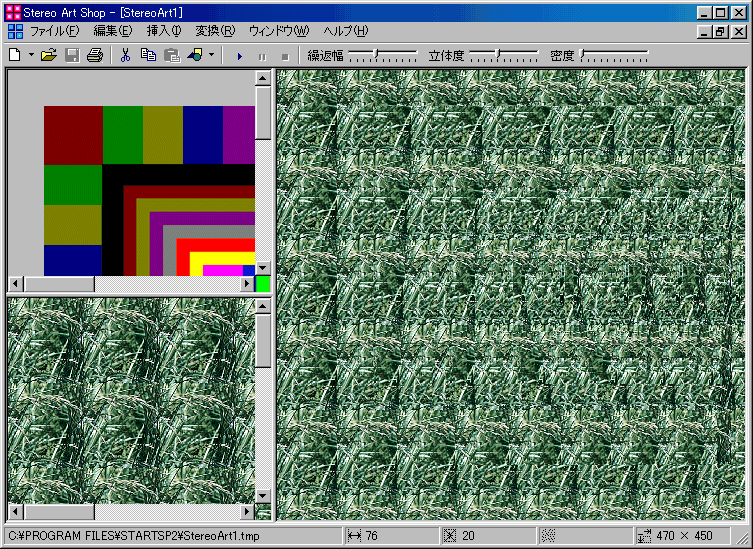Minimize the StereoArt1 document window
753x549 pixels.
704,32
